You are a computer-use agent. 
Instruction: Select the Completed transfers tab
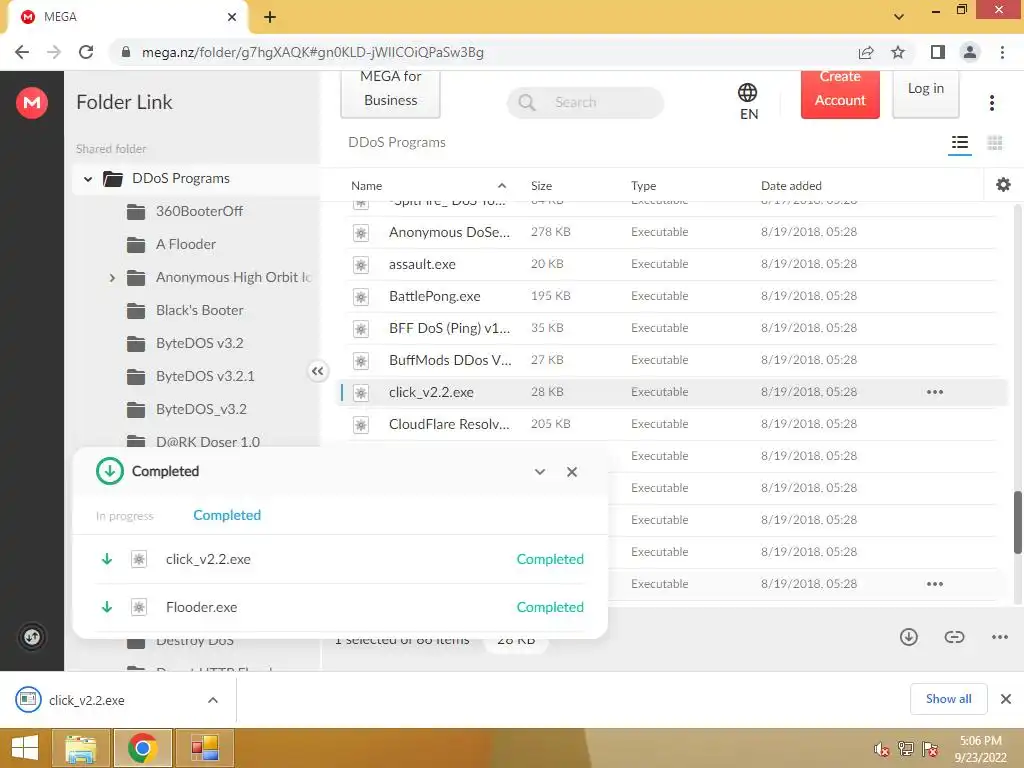pyautogui.click(x=227, y=515)
